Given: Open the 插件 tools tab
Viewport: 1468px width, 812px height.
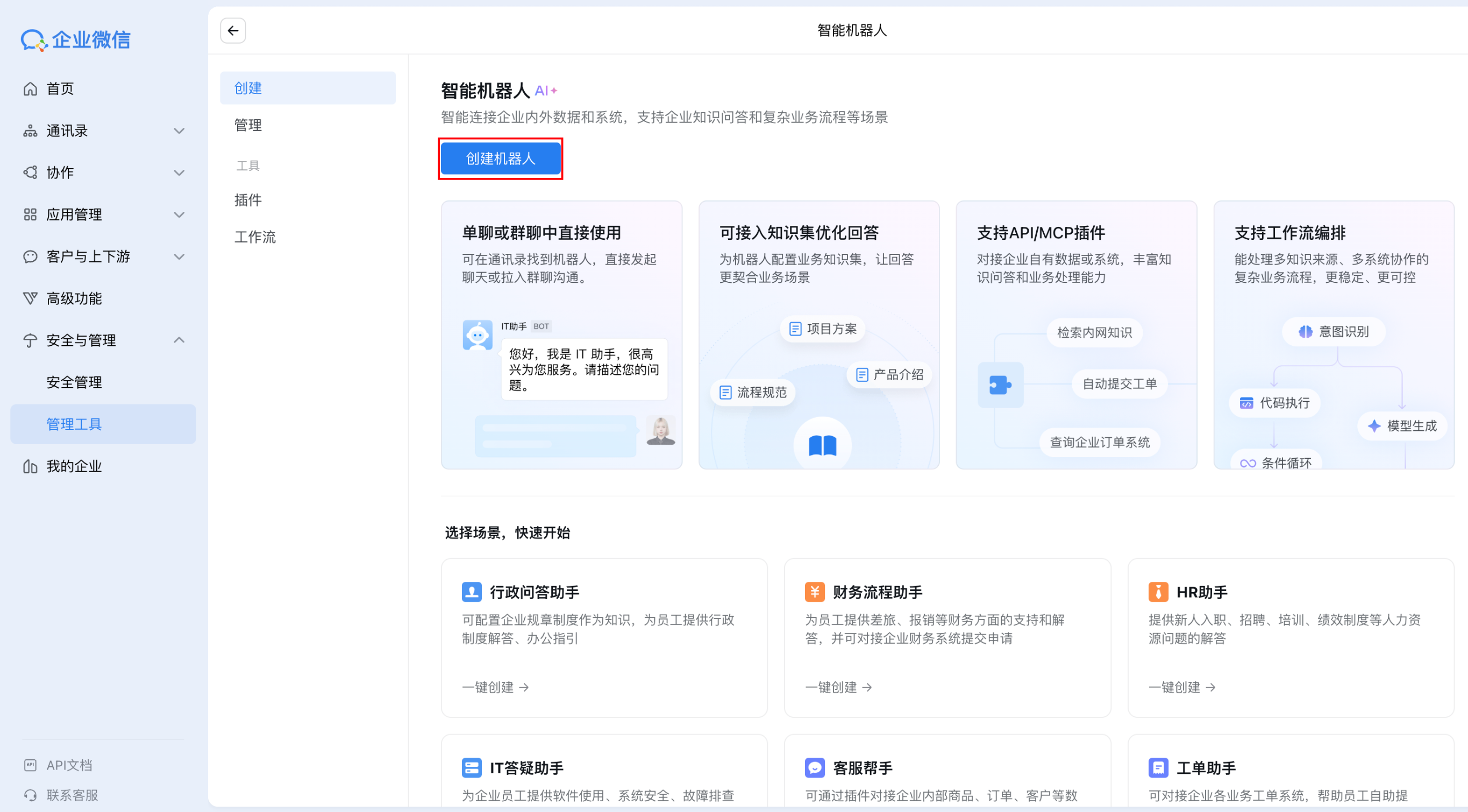Looking at the screenshot, I should [308, 200].
